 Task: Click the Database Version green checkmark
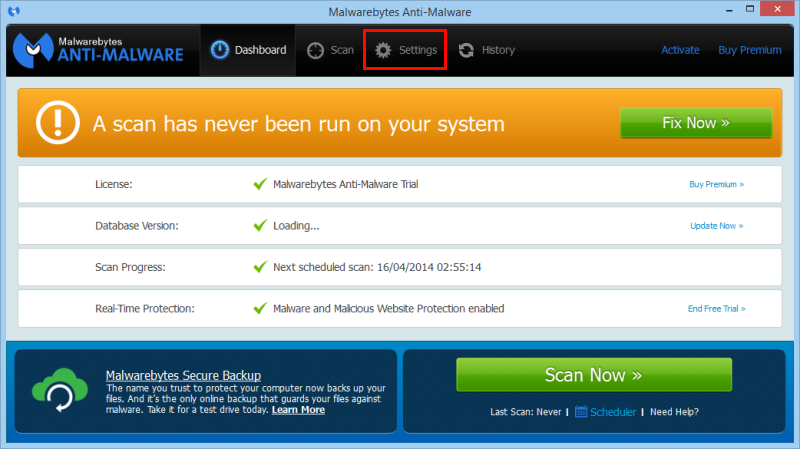coord(260,225)
